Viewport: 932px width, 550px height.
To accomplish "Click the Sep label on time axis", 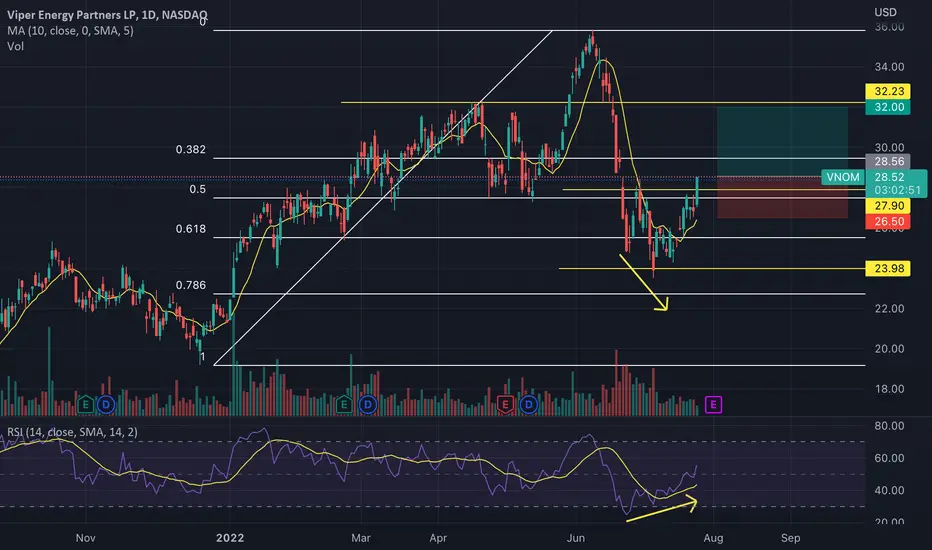I will click(x=791, y=538).
